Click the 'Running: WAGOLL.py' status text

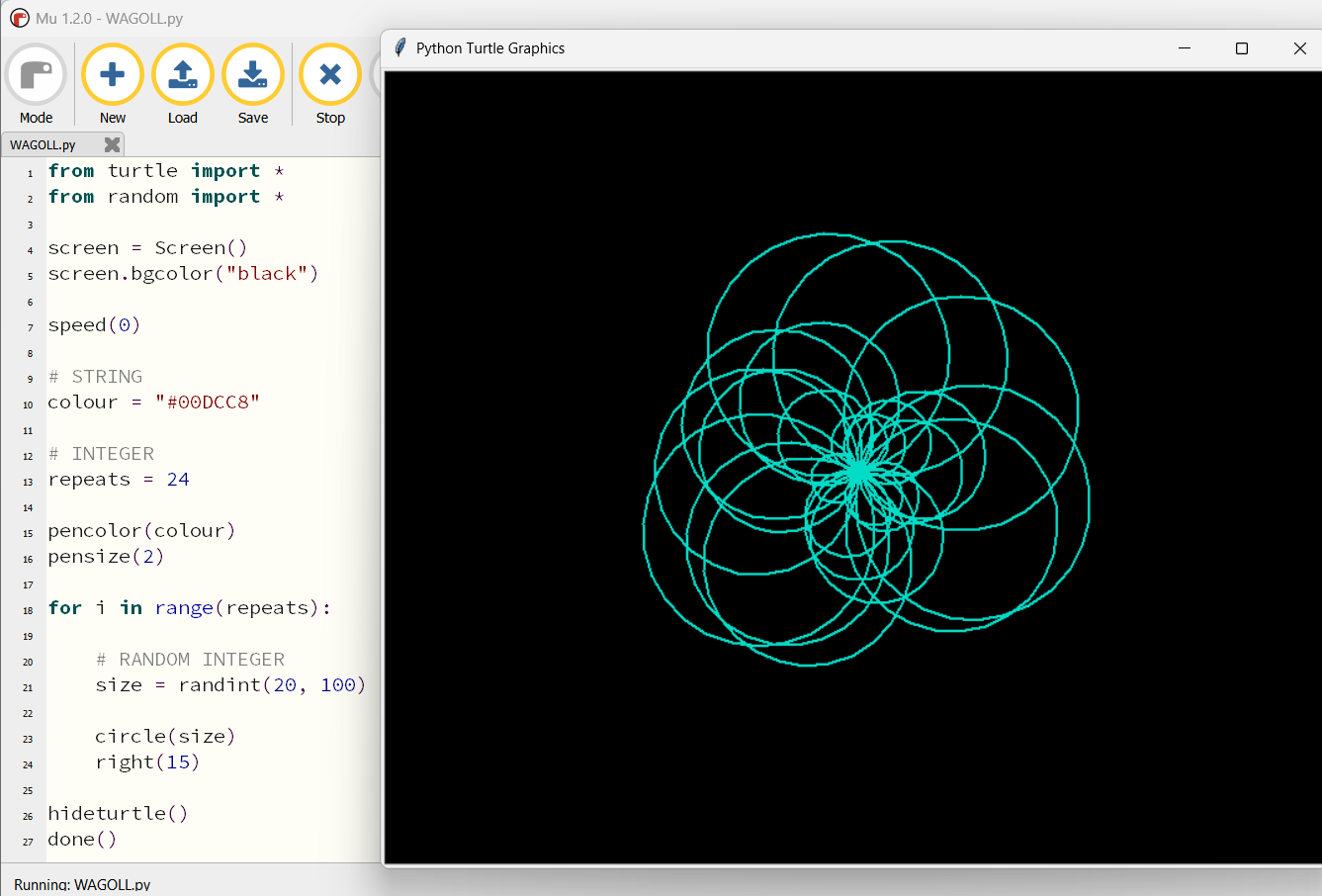coord(82,884)
